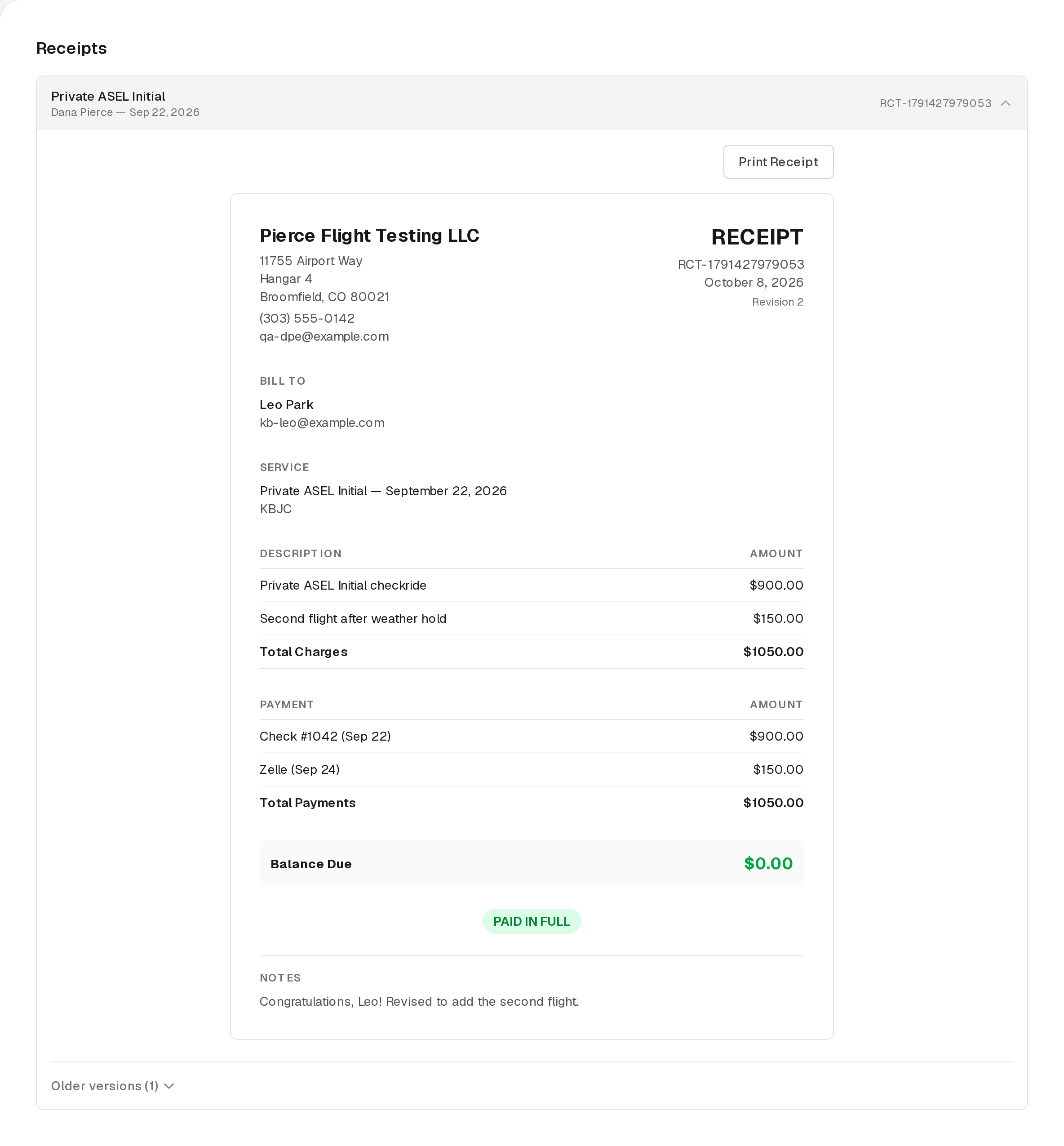Click the kb-leo@example.com email
Screen dimensions: 1064x1146
pyautogui.click(x=322, y=423)
